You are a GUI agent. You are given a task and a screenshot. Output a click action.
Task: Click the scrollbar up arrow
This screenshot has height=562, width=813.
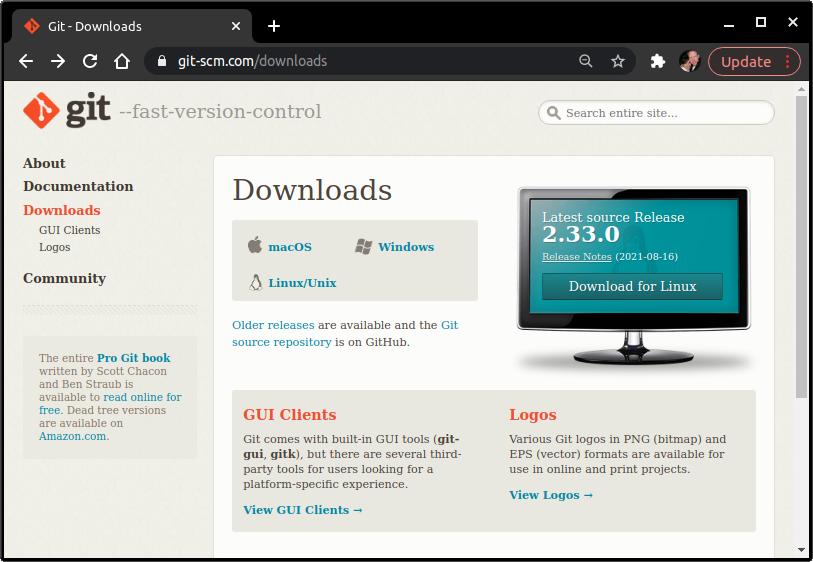pyautogui.click(x=802, y=89)
